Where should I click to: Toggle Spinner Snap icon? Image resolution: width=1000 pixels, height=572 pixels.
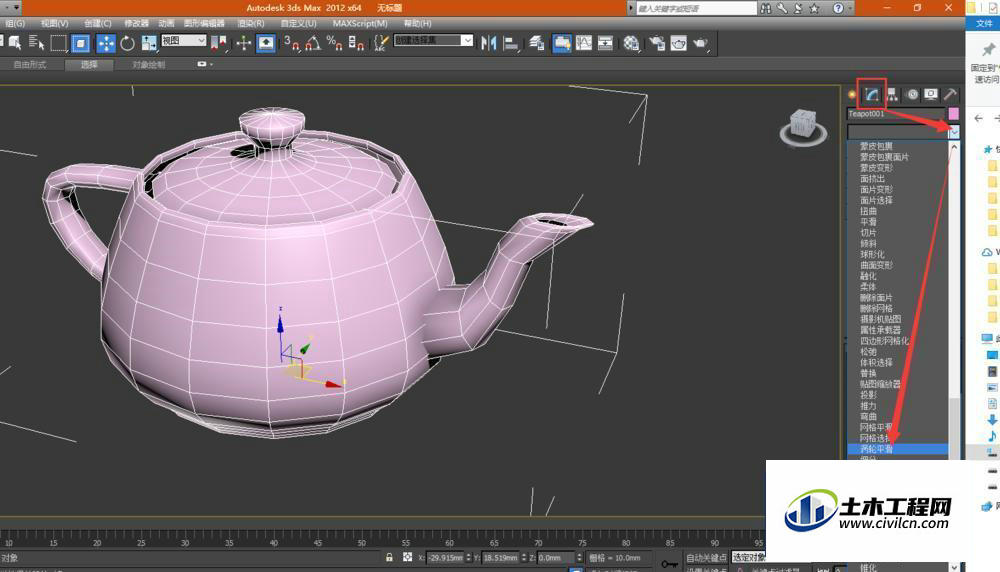pyautogui.click(x=356, y=43)
